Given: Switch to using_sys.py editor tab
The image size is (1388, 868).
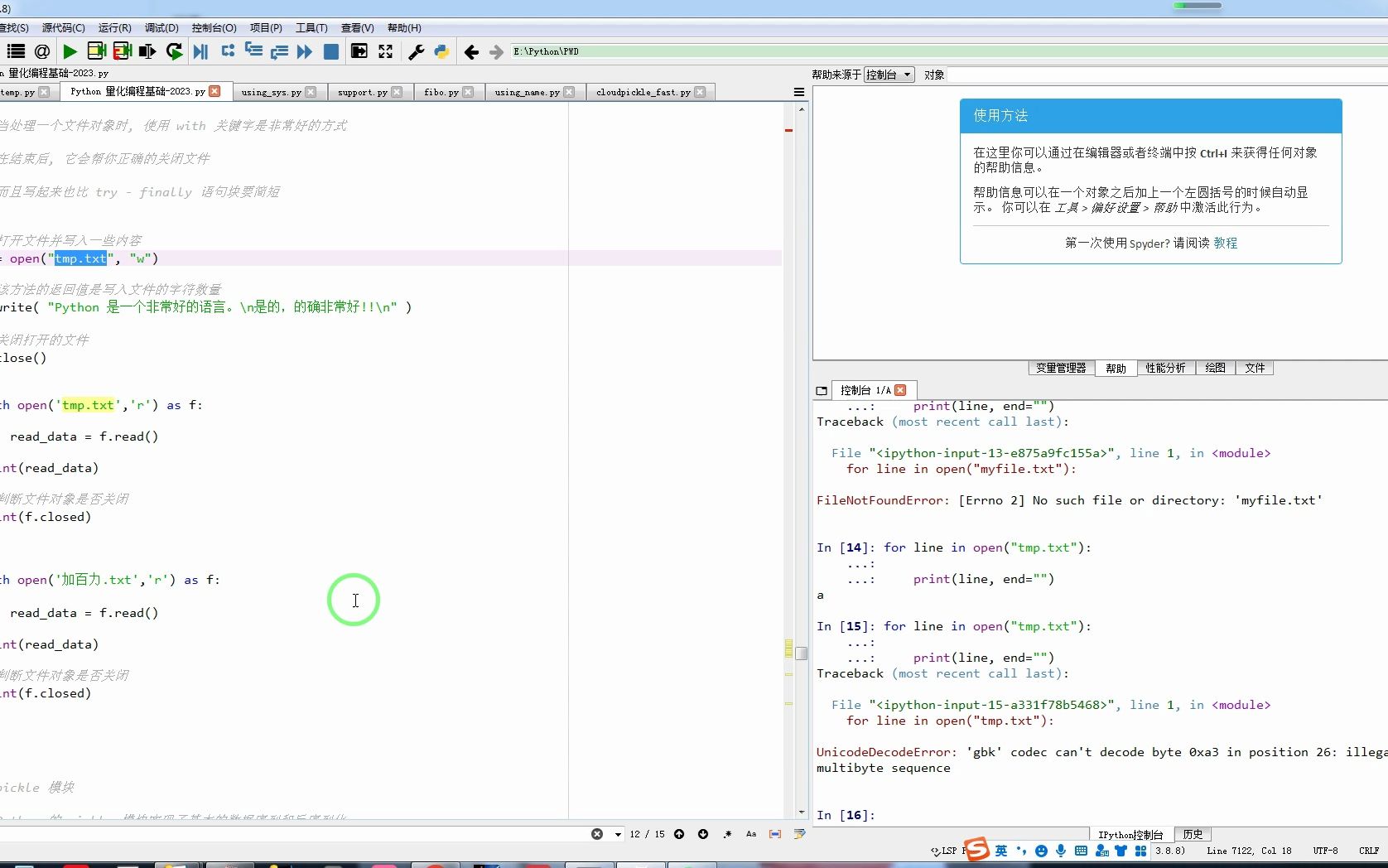Looking at the screenshot, I should 271,92.
